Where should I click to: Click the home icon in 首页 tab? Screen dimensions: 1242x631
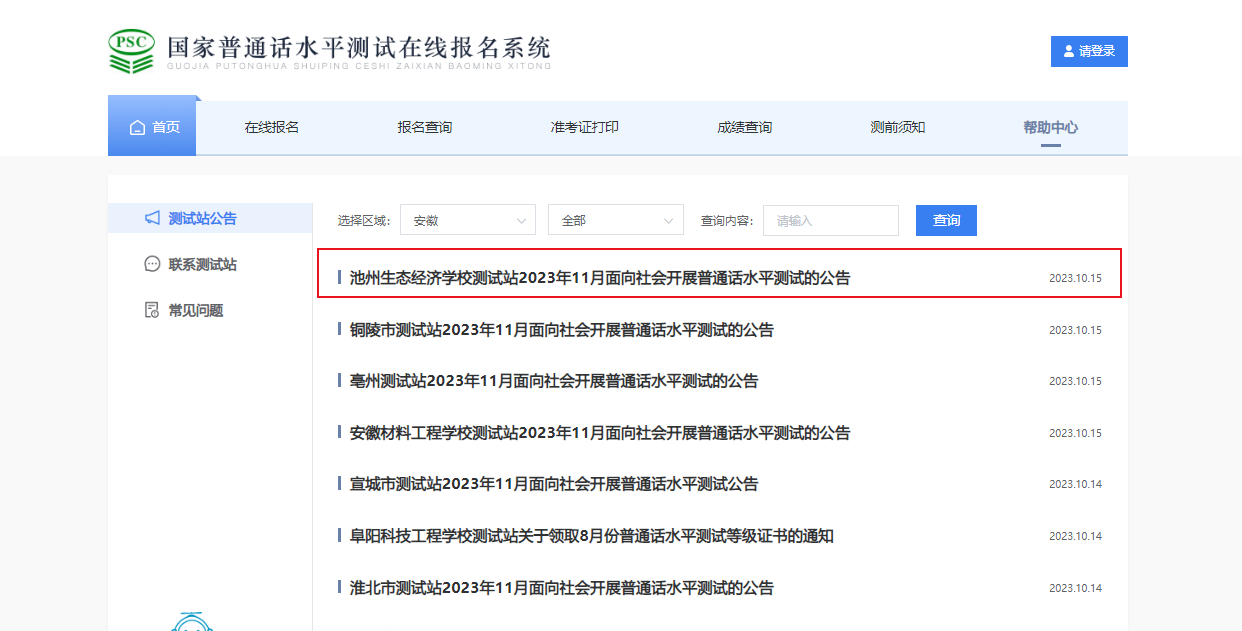click(138, 128)
